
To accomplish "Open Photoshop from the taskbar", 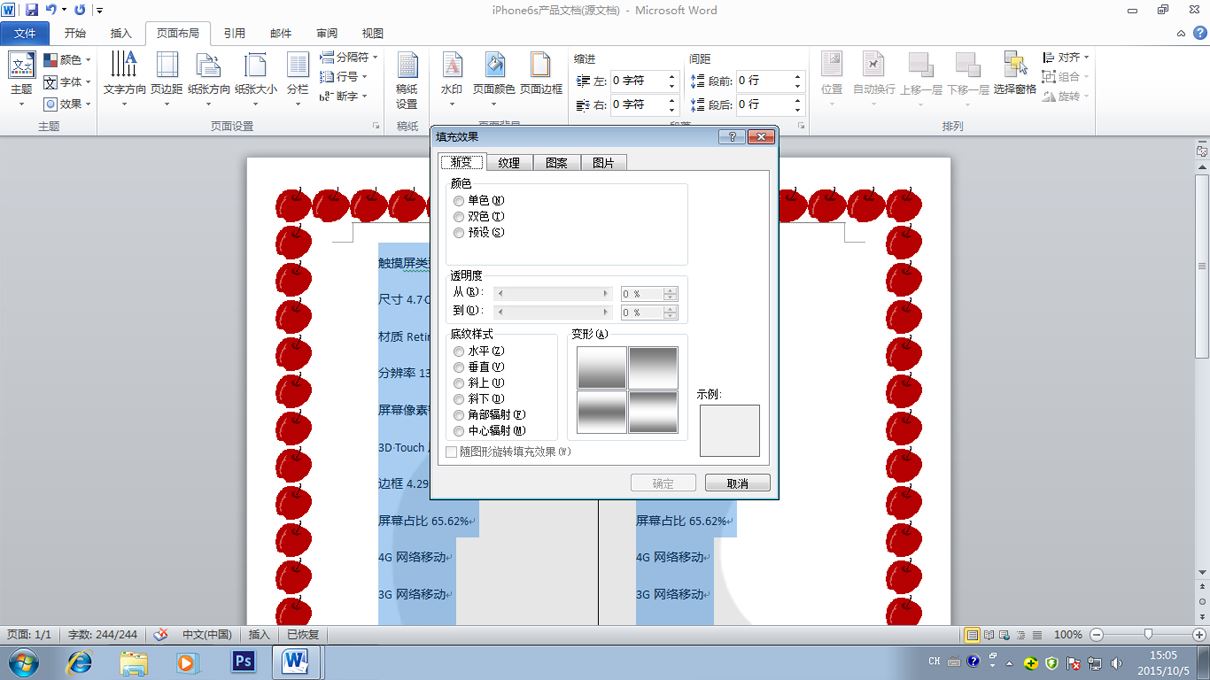I will [243, 662].
